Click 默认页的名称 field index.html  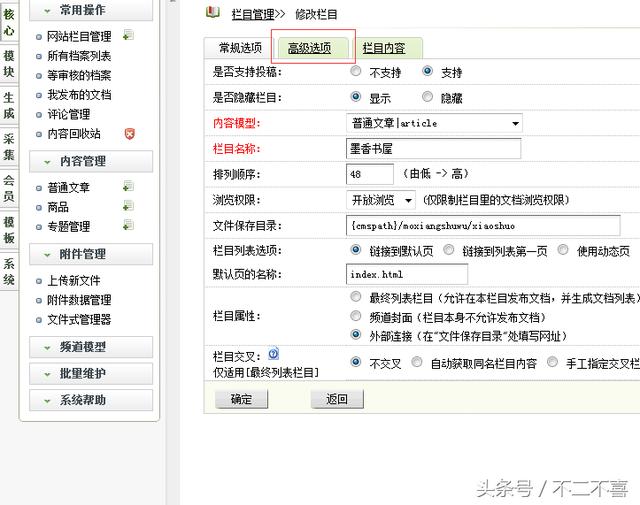[407, 274]
